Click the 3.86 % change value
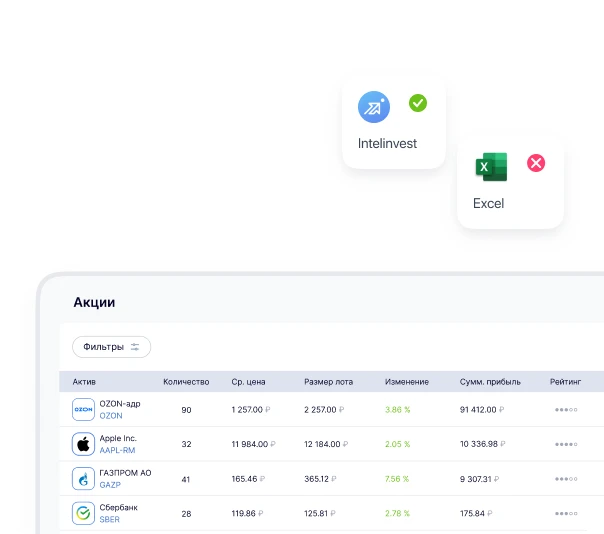Screen dimensions: 604x534 (x=397, y=410)
